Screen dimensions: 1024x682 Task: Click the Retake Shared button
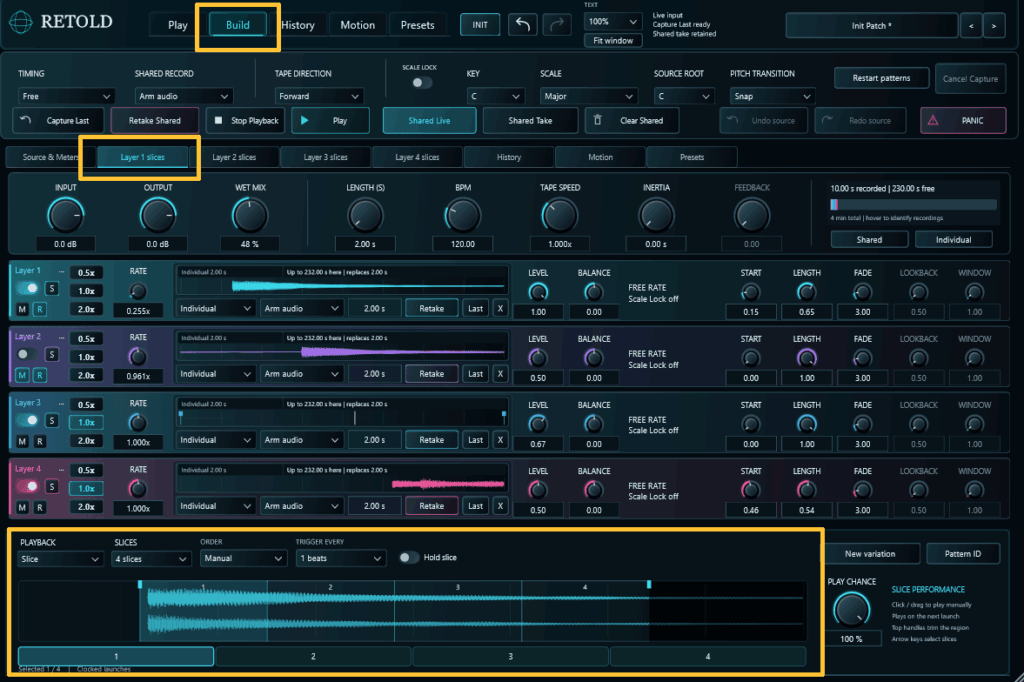[x=155, y=120]
